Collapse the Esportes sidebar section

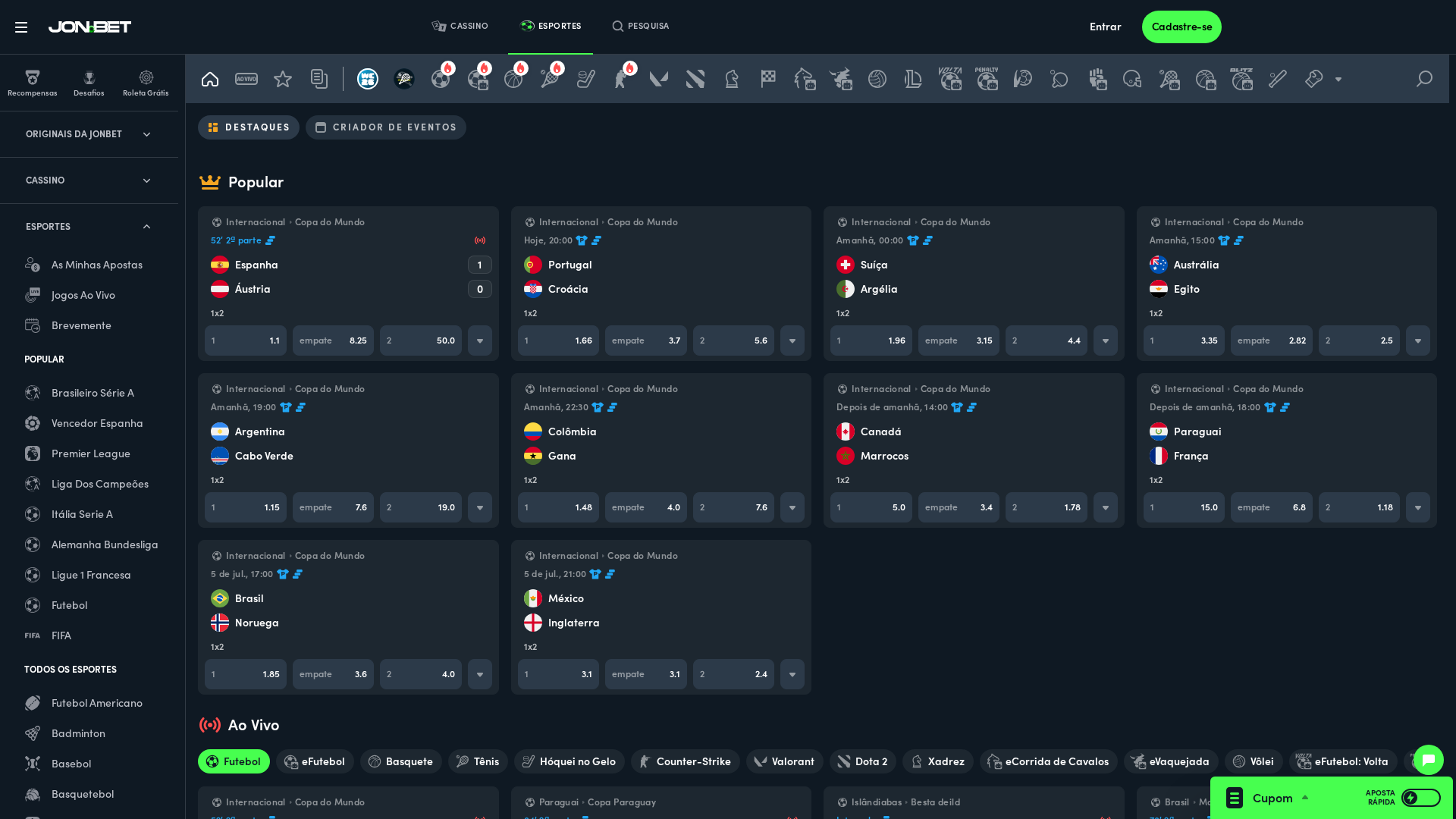(89, 227)
